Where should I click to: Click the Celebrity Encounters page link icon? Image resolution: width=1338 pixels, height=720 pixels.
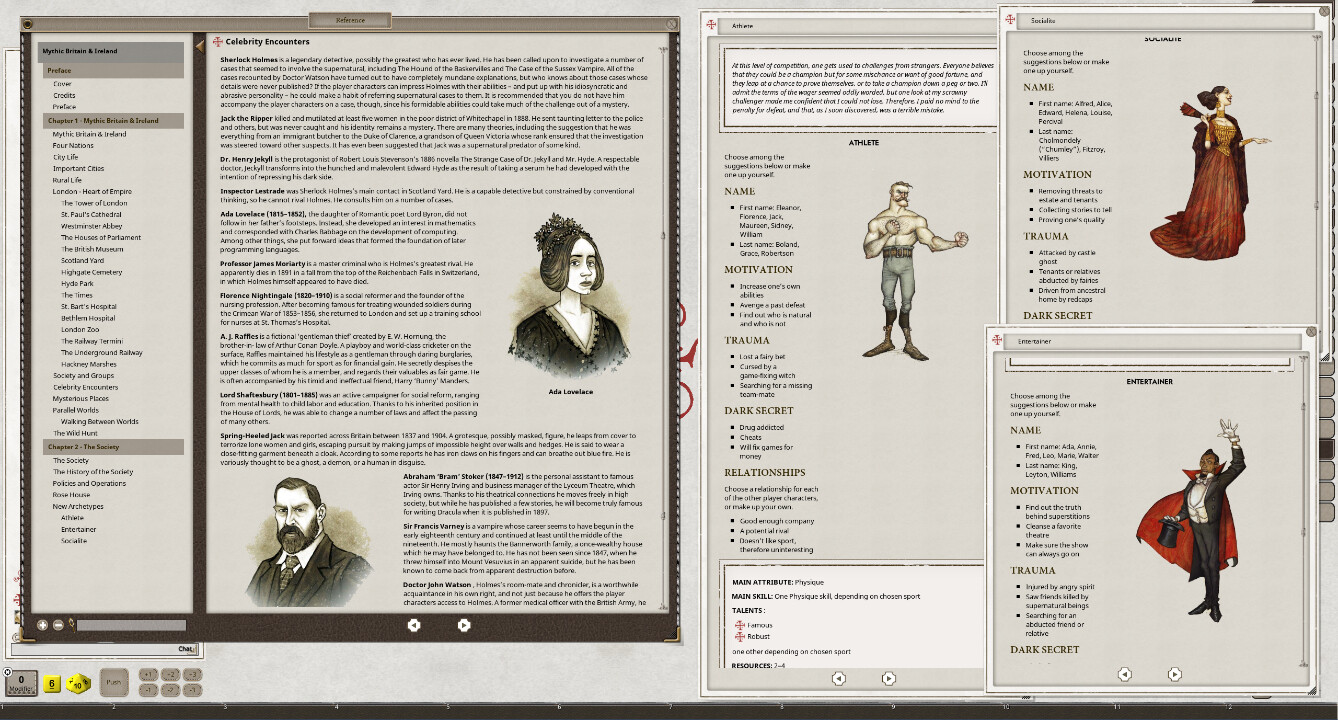[217, 42]
